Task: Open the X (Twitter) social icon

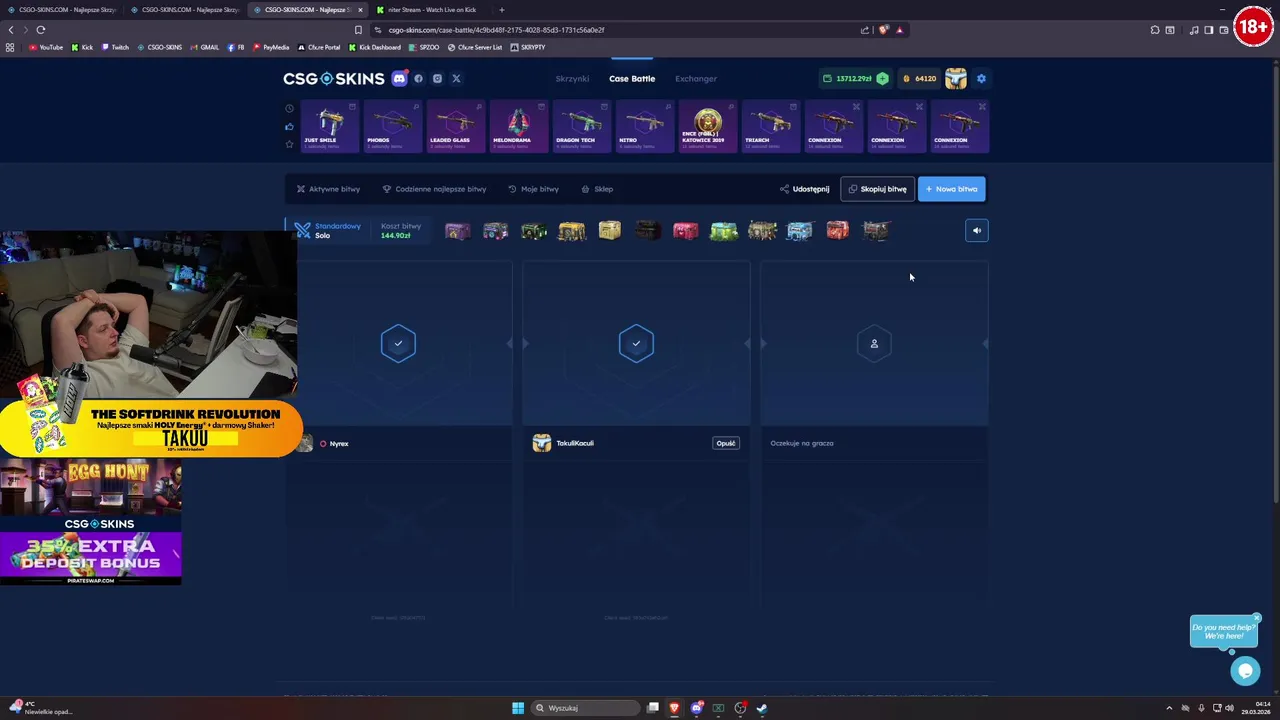Action: pos(456,78)
